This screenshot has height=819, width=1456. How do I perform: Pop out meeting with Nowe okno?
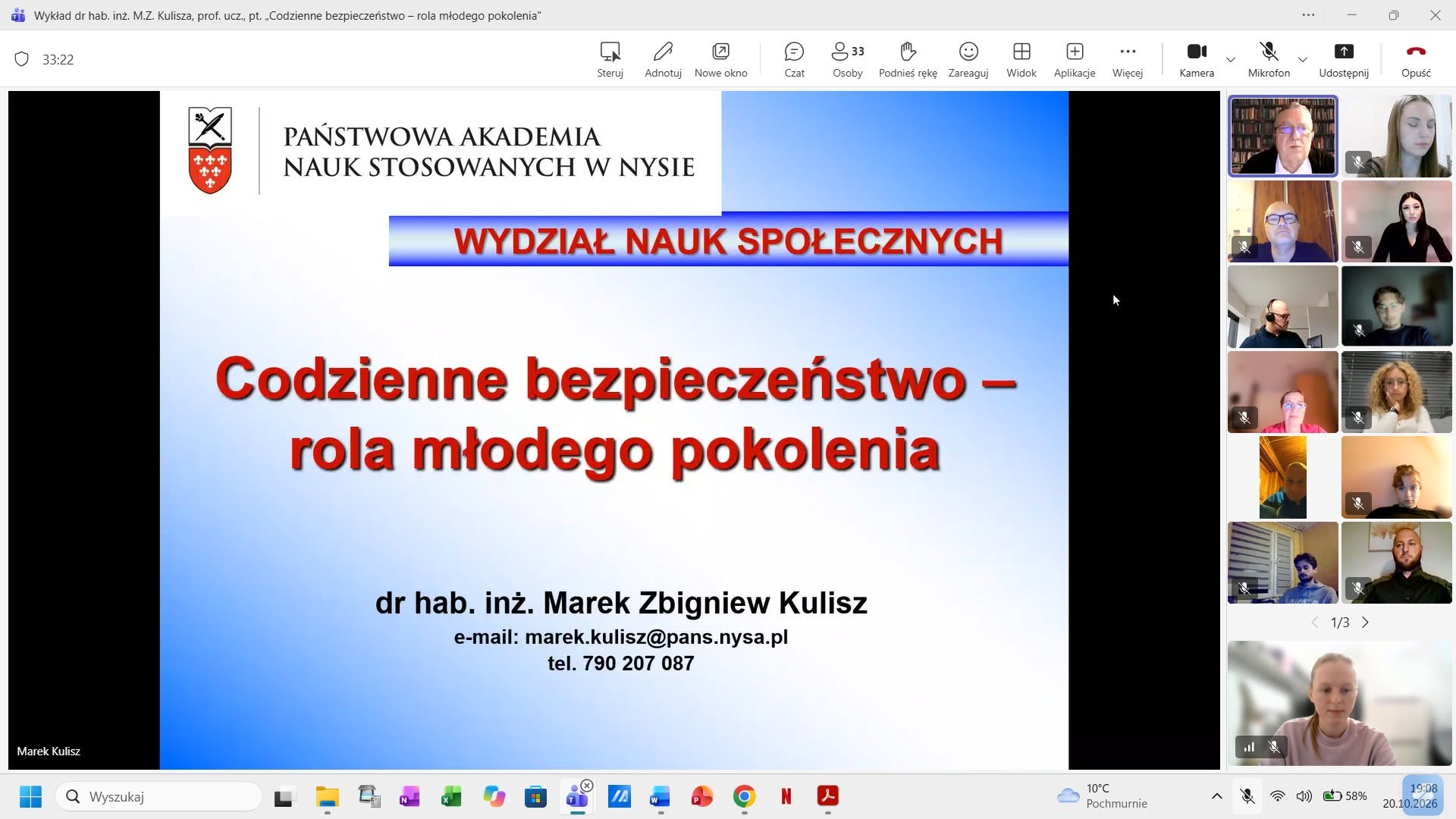click(720, 60)
